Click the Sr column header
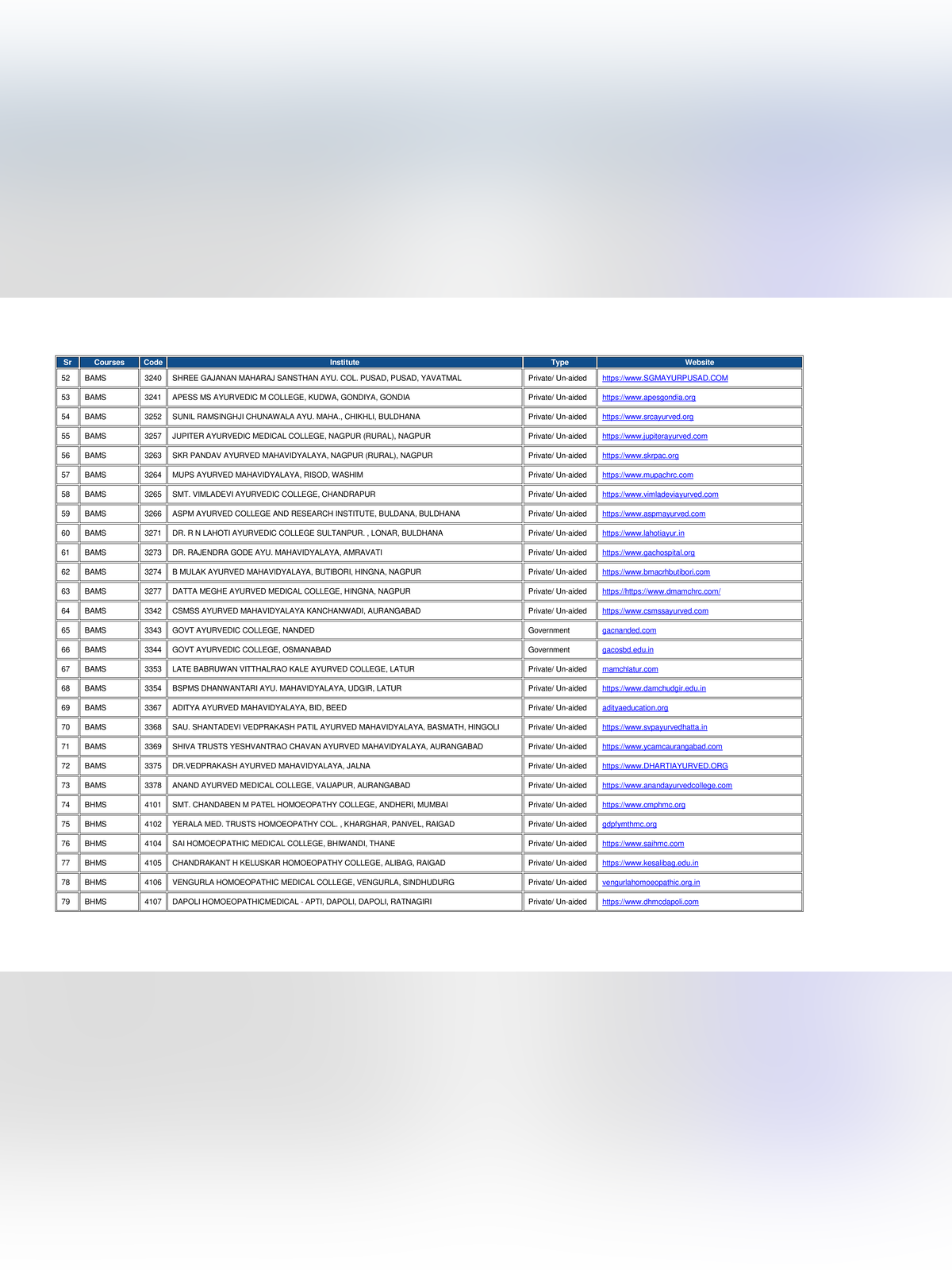Image resolution: width=952 pixels, height=1270 pixels. [67, 362]
